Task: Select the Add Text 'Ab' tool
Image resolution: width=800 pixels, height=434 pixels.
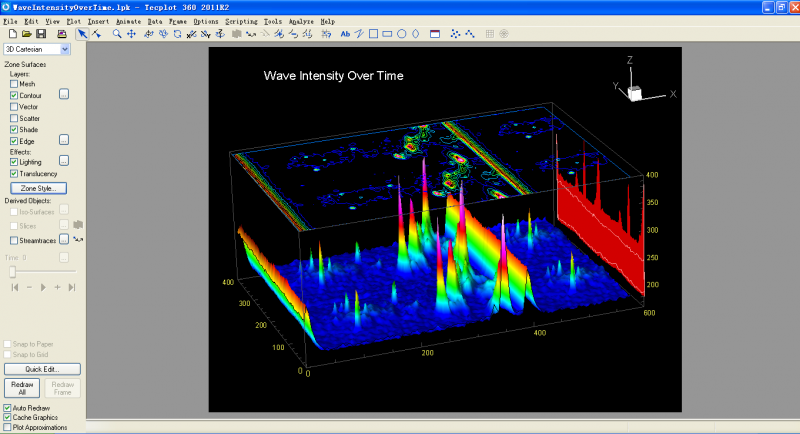Action: click(x=345, y=34)
